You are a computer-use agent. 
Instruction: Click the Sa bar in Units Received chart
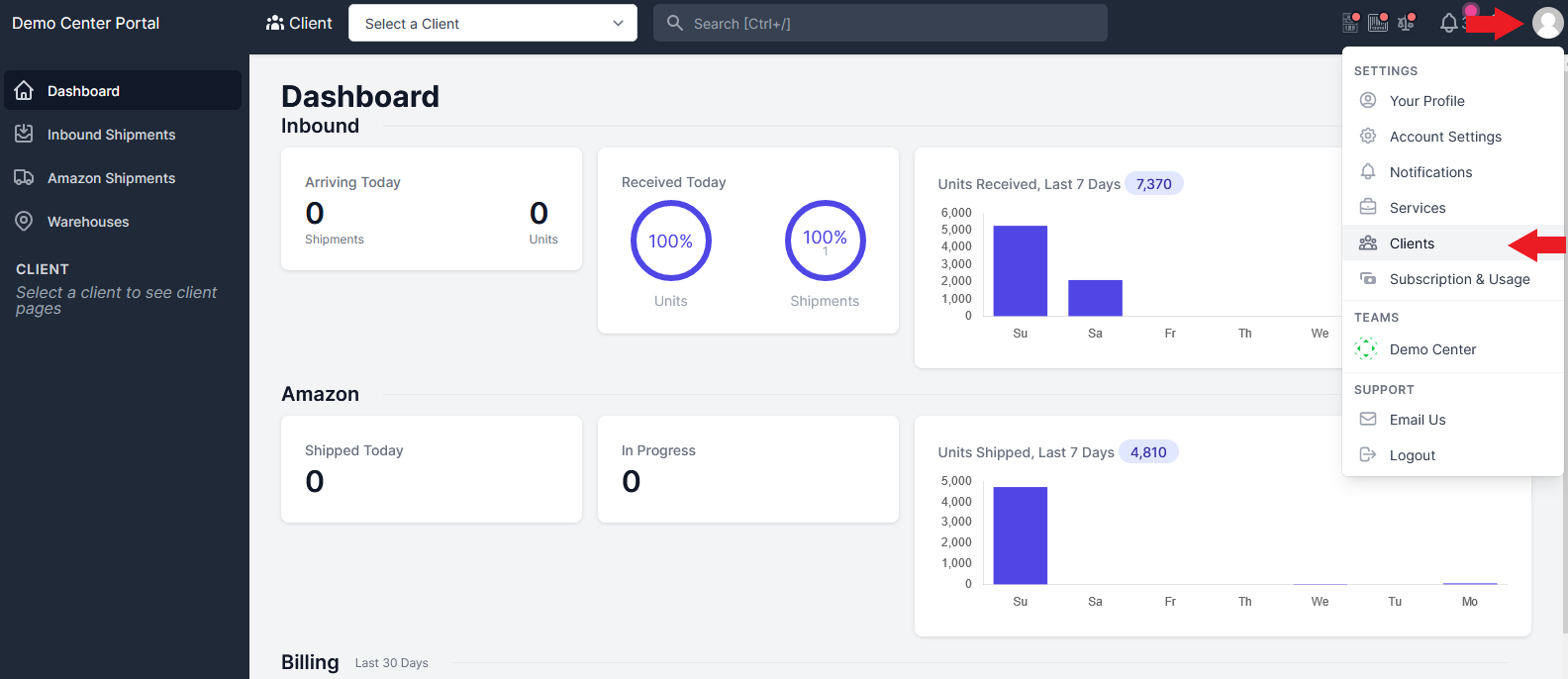[x=1095, y=298]
